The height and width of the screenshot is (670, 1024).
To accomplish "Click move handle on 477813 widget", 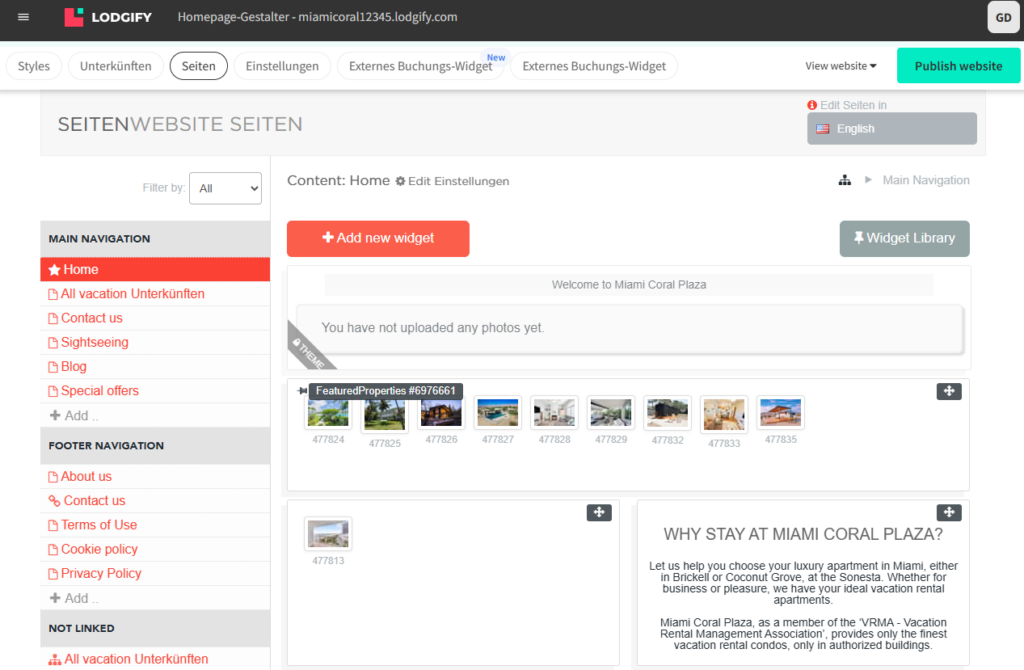I will [x=599, y=513].
